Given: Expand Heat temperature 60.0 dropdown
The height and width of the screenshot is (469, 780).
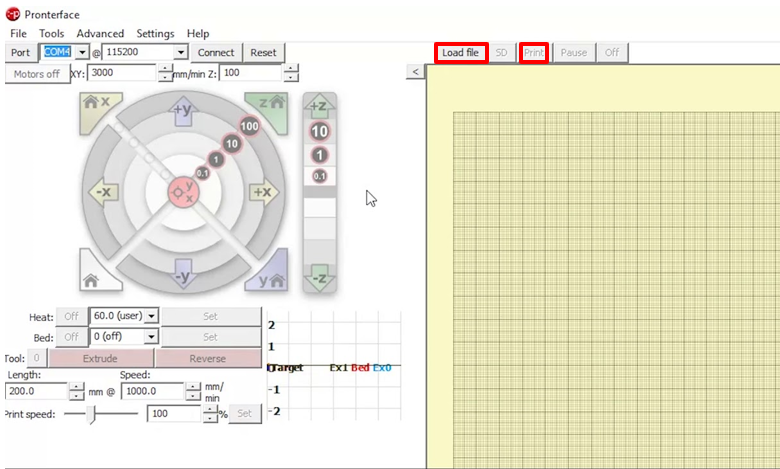Looking at the screenshot, I should click(151, 316).
